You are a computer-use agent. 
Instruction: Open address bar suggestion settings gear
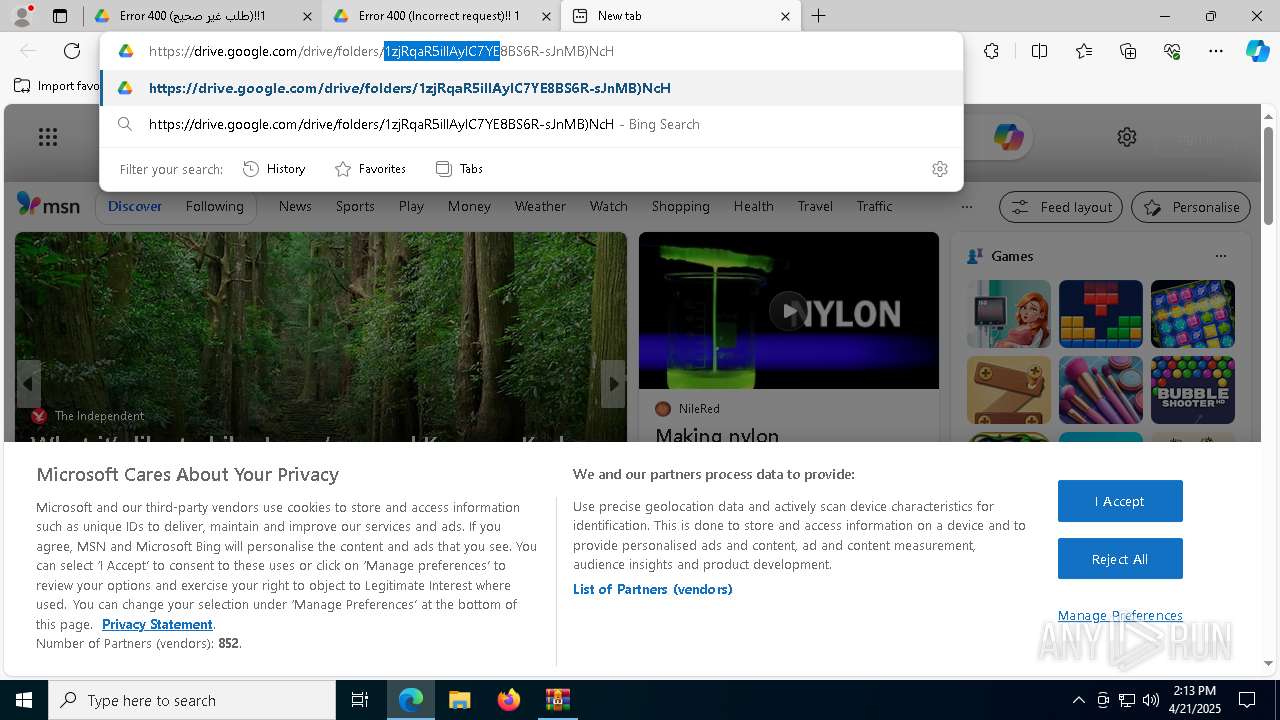tap(939, 169)
